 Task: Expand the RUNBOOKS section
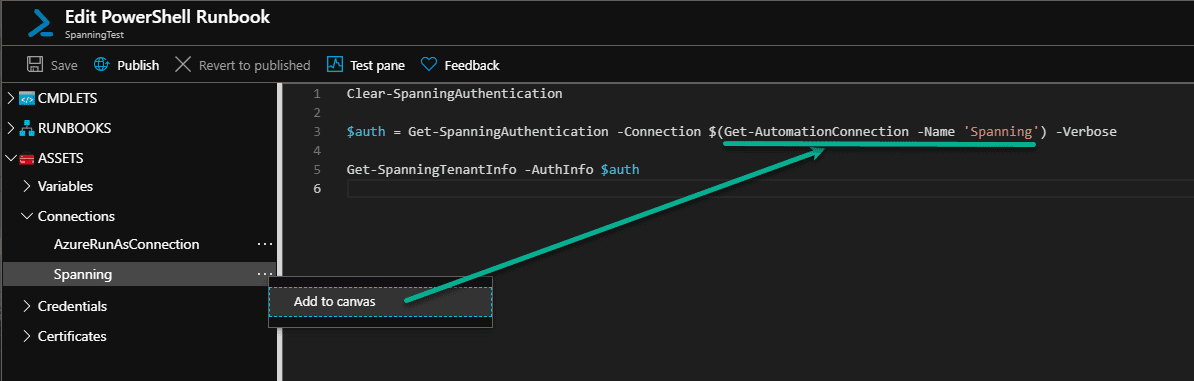pos(11,128)
